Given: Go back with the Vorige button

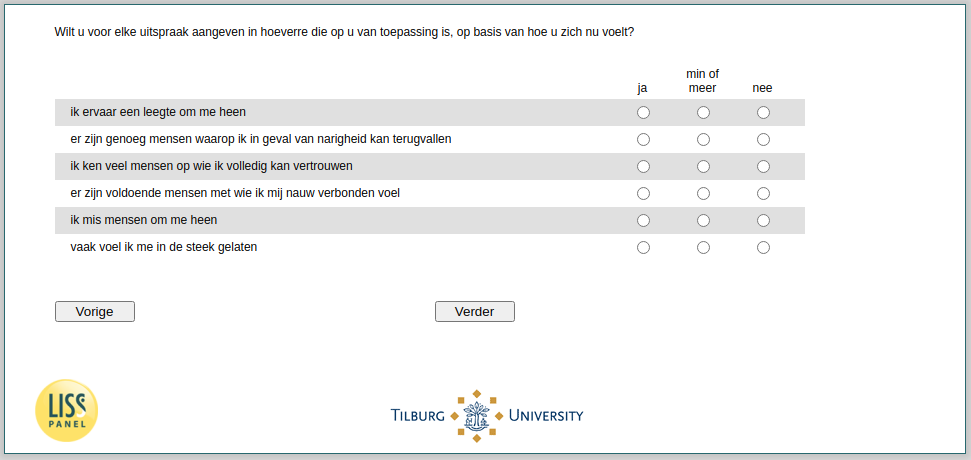Looking at the screenshot, I should [95, 311].
